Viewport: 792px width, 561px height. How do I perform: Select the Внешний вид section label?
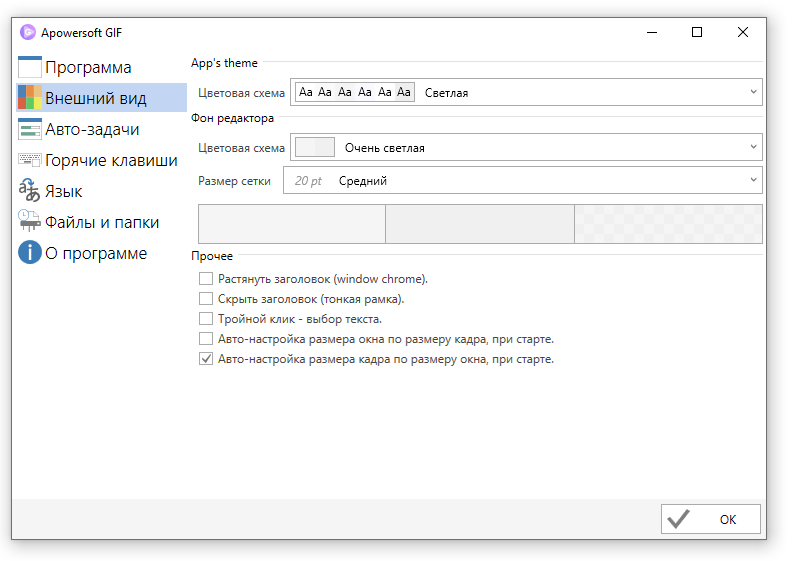pyautogui.click(x=96, y=98)
